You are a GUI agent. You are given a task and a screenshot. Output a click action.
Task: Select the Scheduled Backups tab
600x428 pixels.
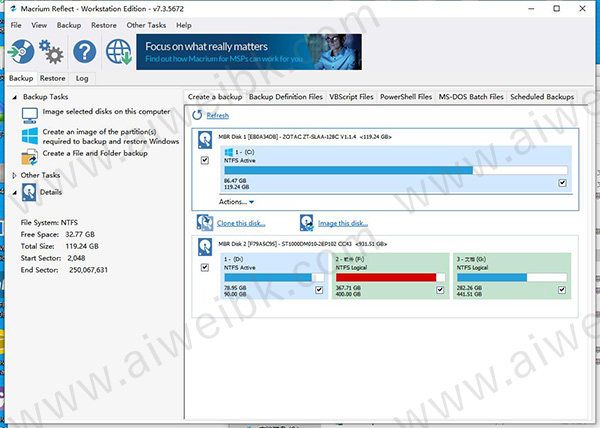pos(542,97)
